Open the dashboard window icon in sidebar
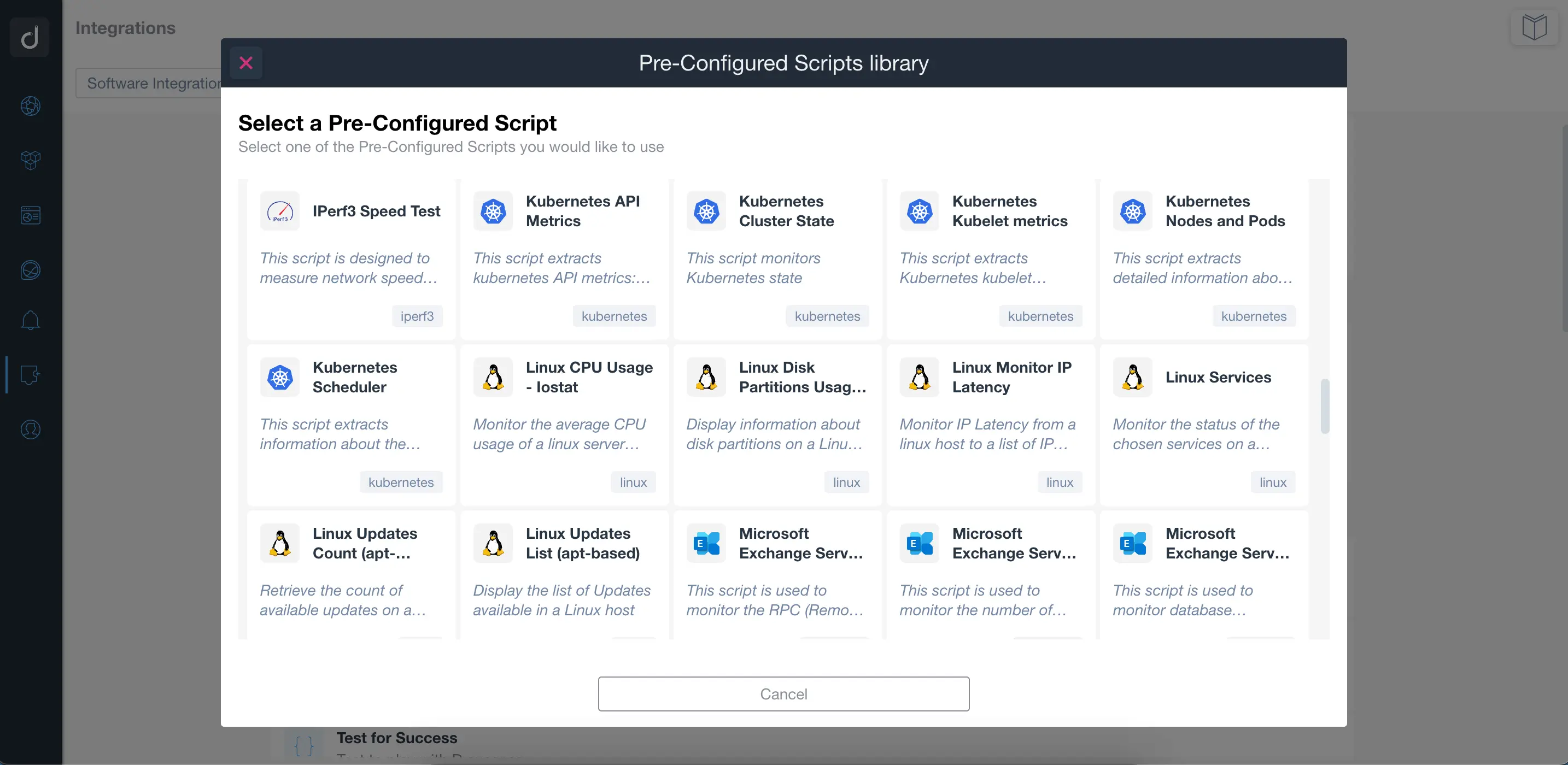This screenshot has width=1568, height=765. 31,215
